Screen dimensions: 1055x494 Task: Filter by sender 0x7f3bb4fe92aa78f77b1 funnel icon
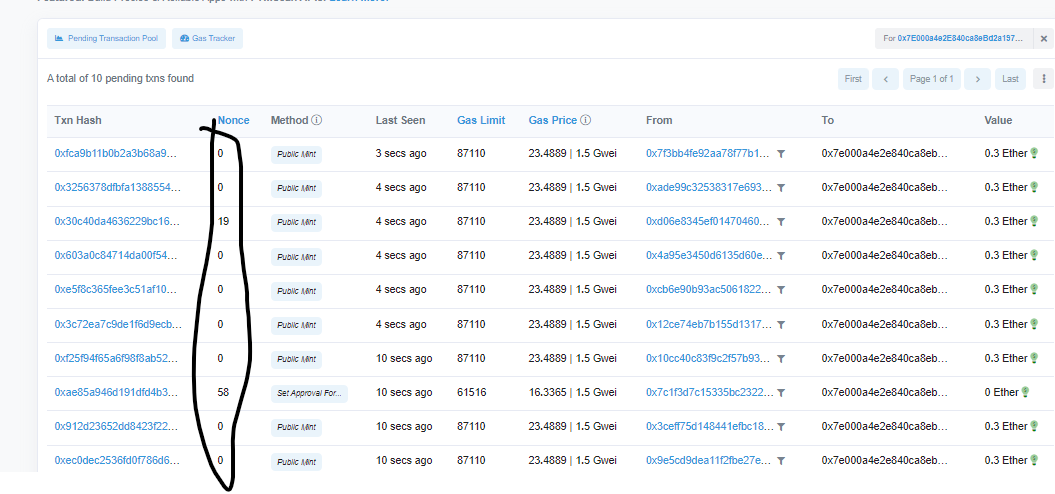pyautogui.click(x=780, y=154)
